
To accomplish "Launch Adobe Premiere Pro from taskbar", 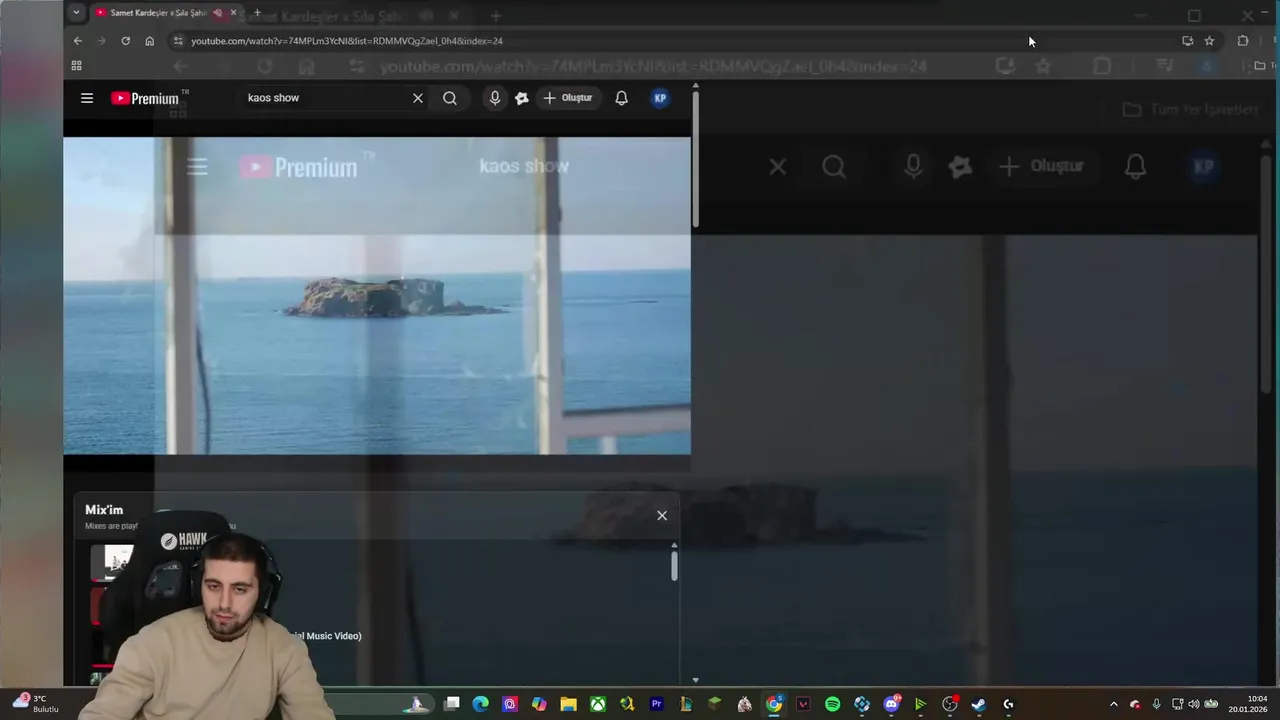I will [656, 704].
